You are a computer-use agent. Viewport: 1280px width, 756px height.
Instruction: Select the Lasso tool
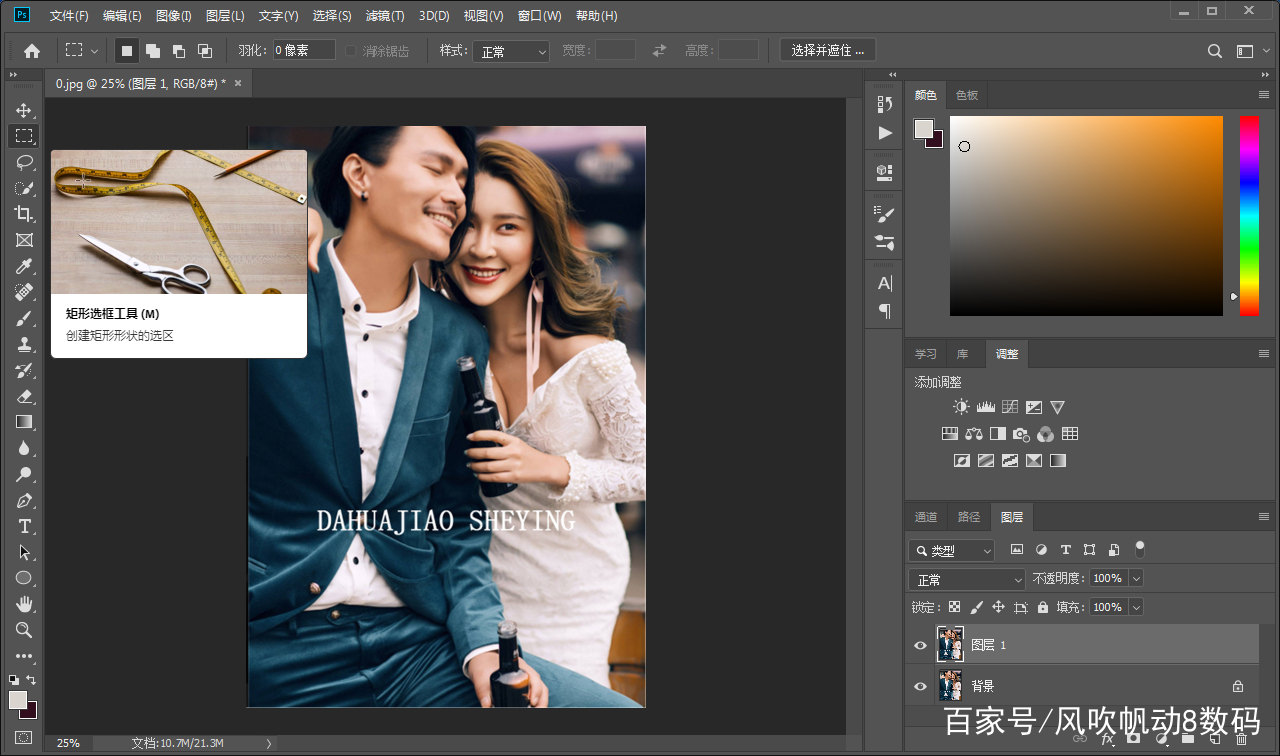[24, 162]
